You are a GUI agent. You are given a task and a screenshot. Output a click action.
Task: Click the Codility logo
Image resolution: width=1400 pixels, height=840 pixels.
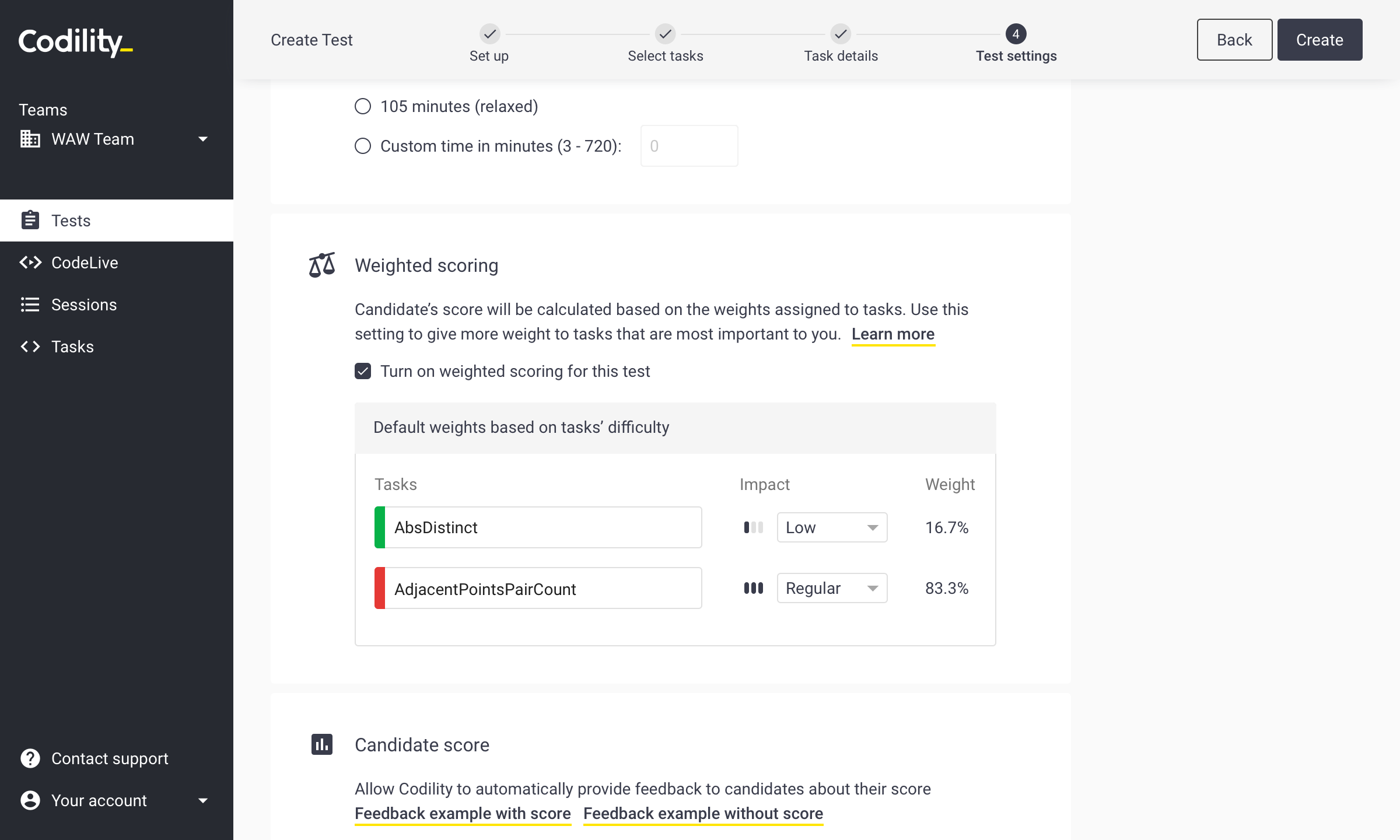76,42
